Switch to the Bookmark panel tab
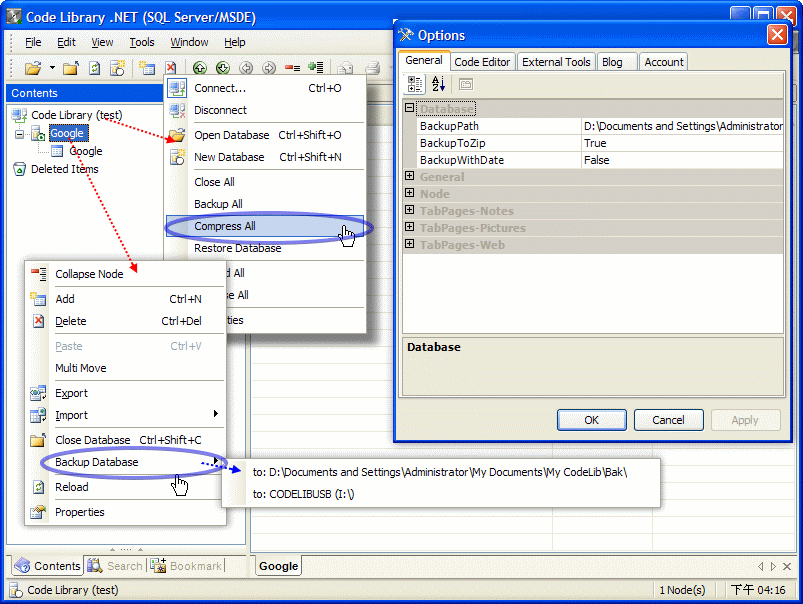 tap(187, 566)
